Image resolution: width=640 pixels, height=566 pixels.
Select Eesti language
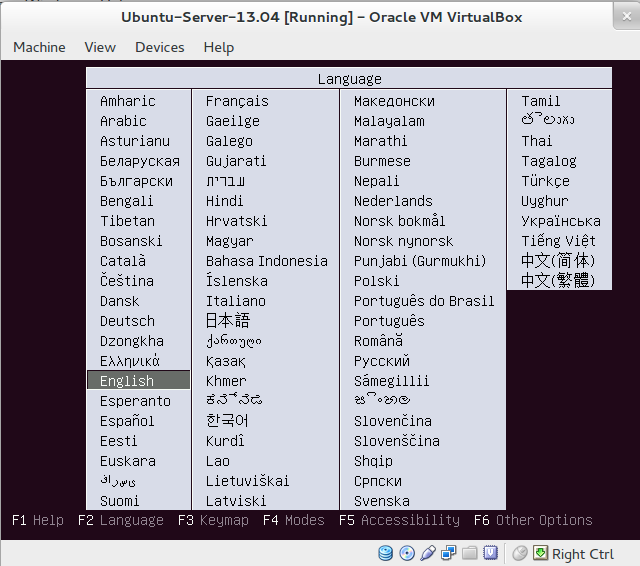tap(118, 441)
